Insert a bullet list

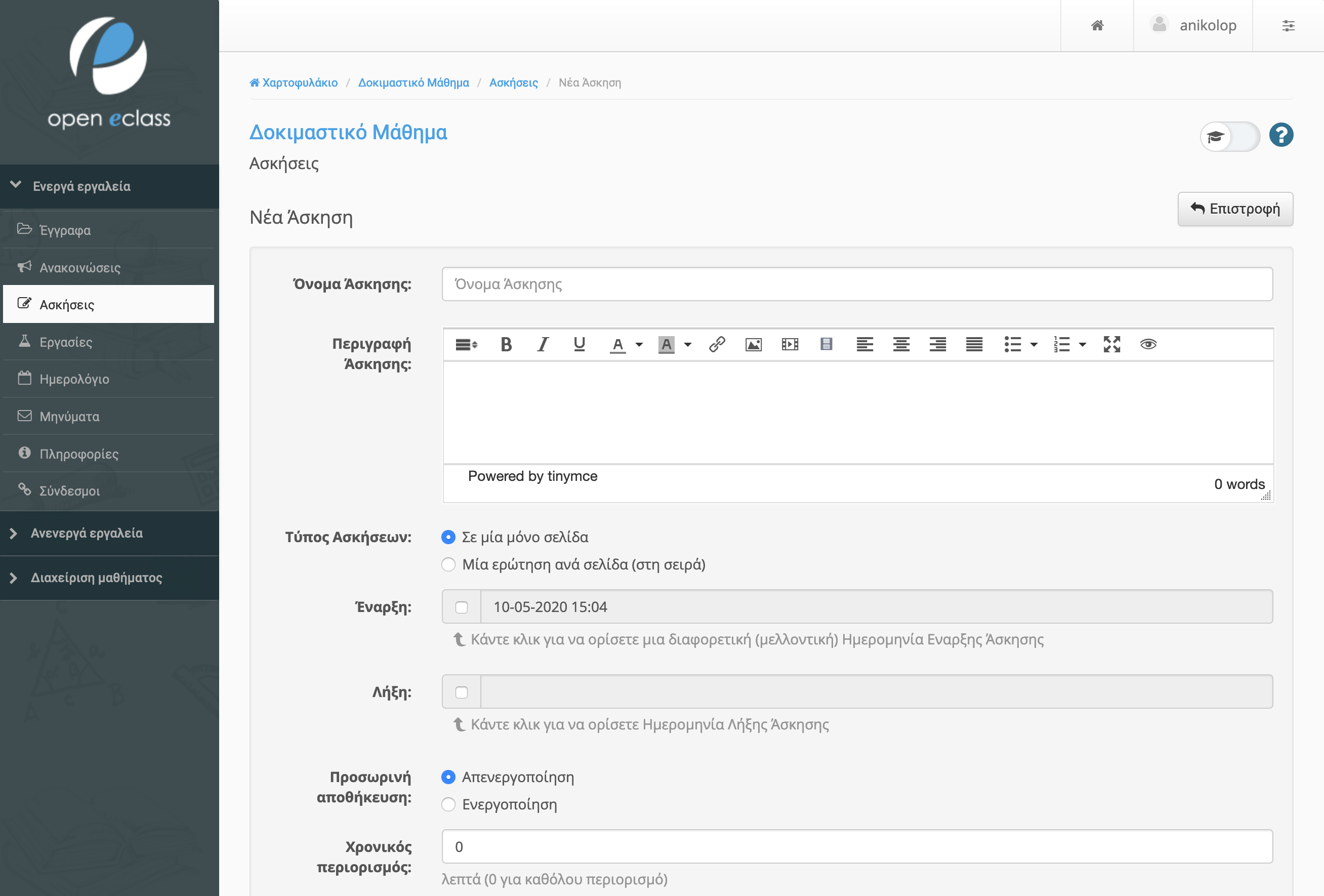pos(1012,344)
